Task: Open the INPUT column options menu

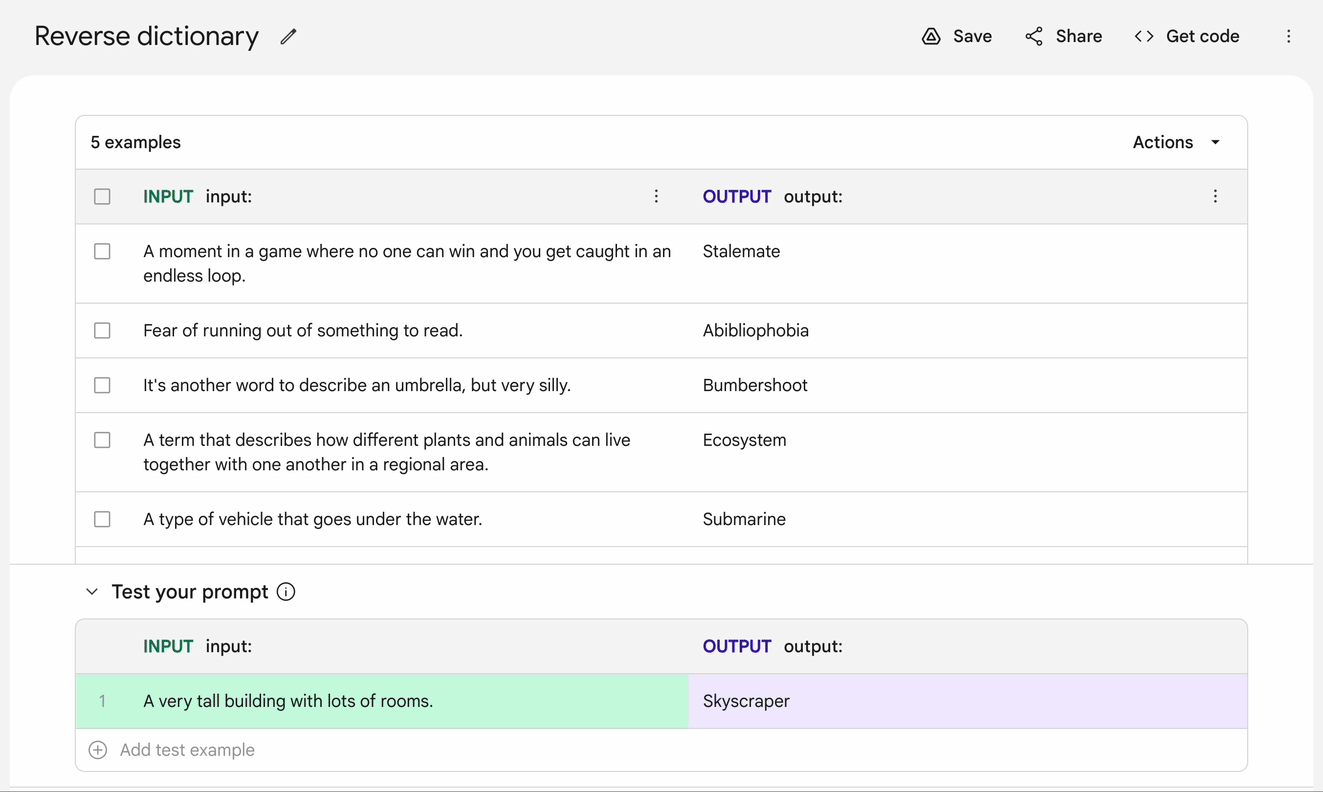Action: (x=656, y=197)
